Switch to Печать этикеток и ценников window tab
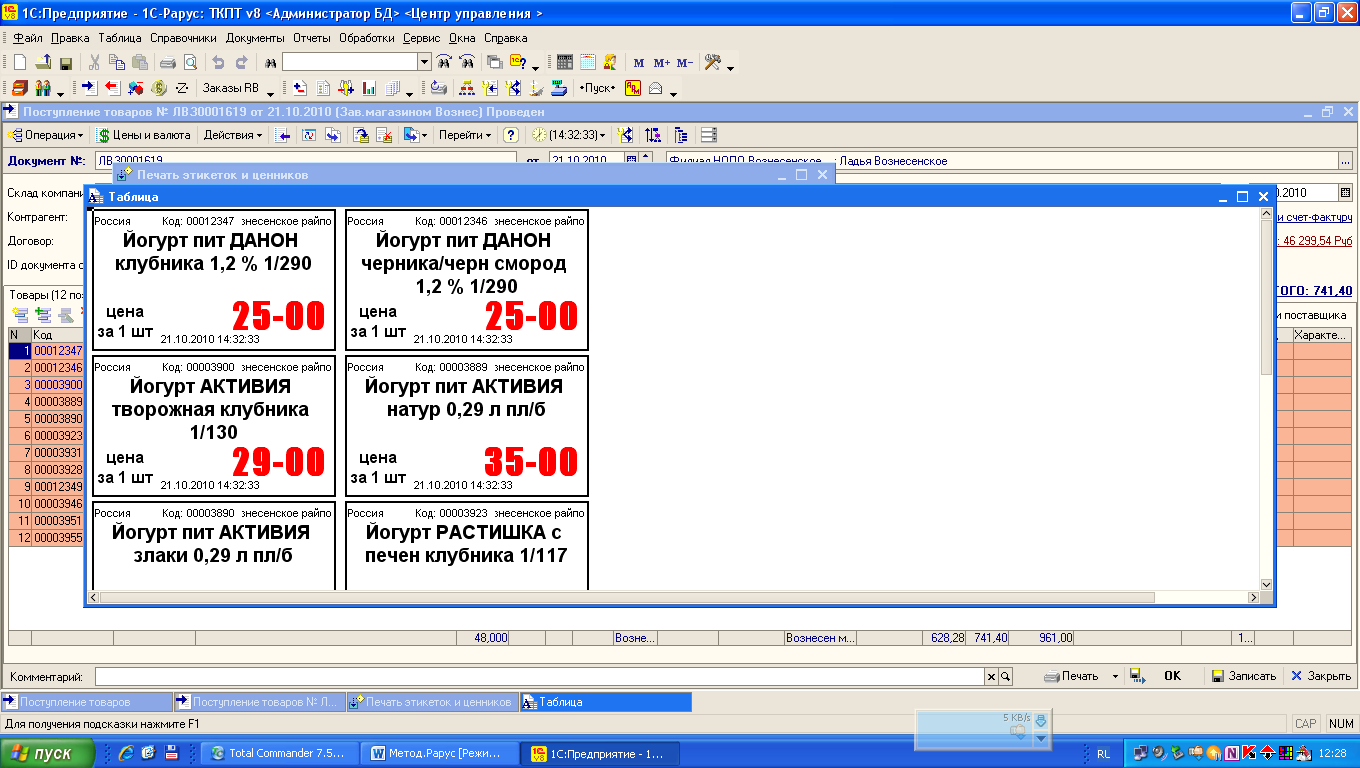The width and height of the screenshot is (1360, 768). pos(432,702)
